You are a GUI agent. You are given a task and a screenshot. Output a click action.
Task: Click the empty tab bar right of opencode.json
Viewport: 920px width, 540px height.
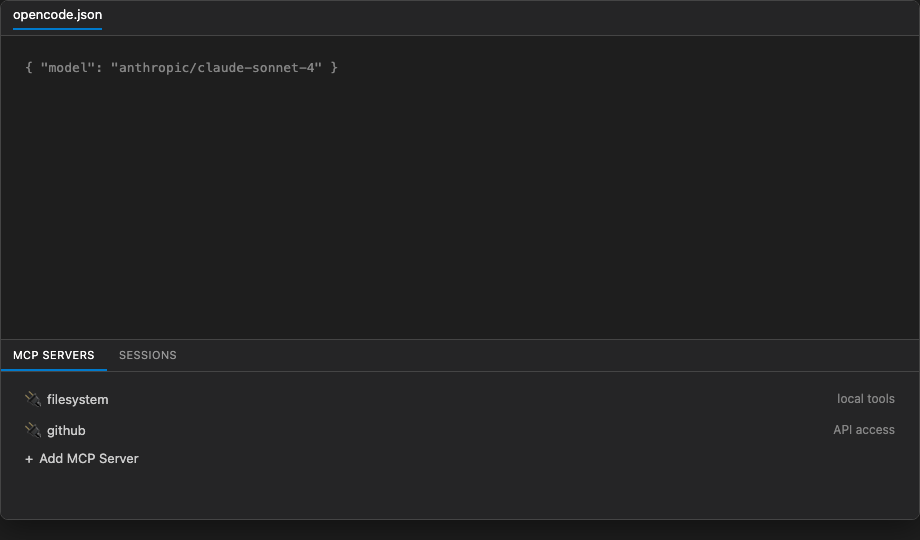[x=510, y=18]
